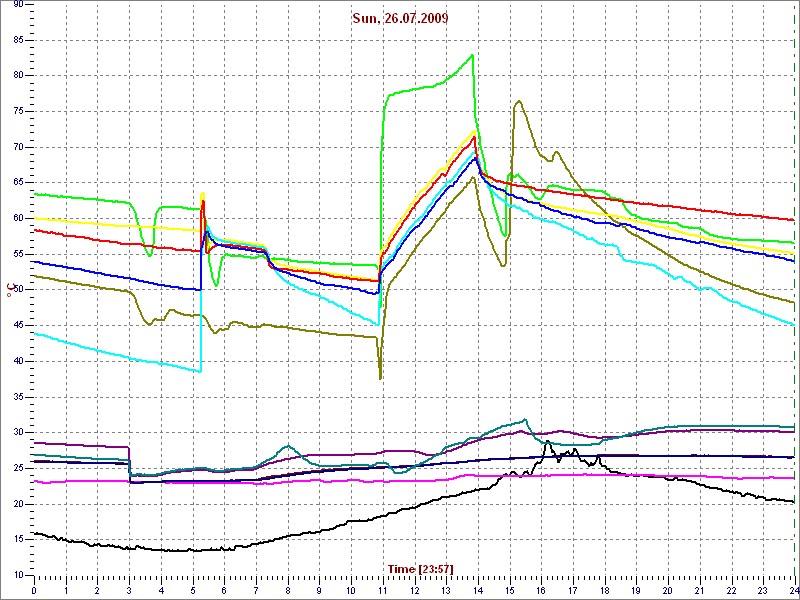Click the y-axis value 35

click(x=18, y=397)
